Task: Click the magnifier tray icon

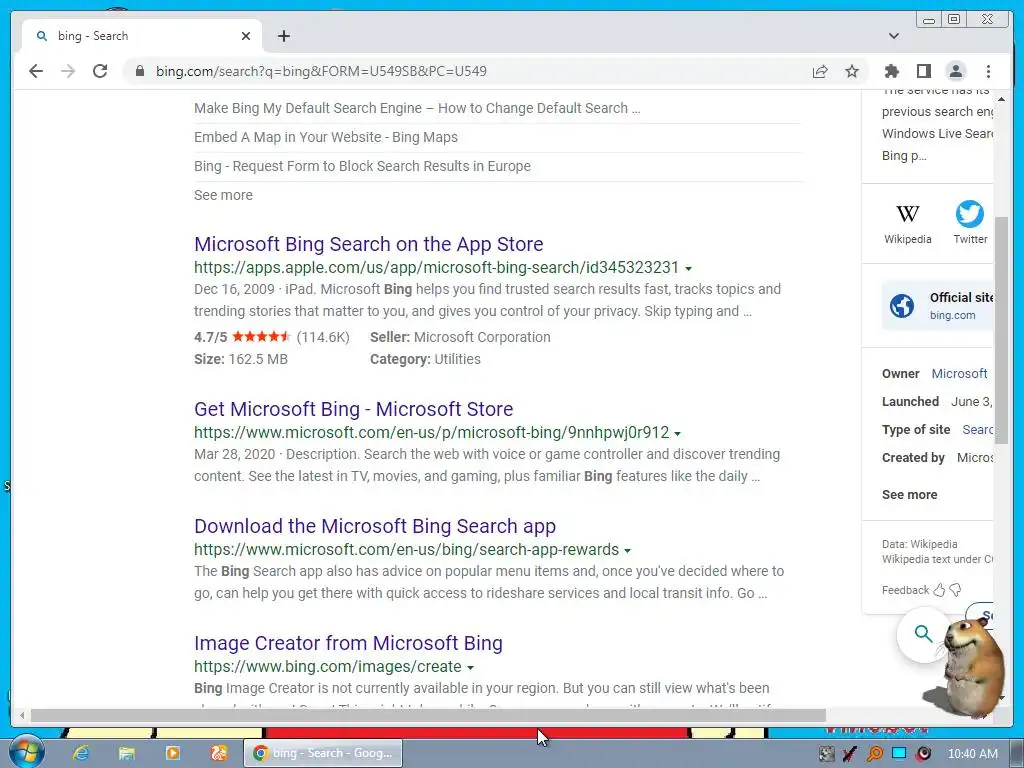Action: click(x=874, y=754)
